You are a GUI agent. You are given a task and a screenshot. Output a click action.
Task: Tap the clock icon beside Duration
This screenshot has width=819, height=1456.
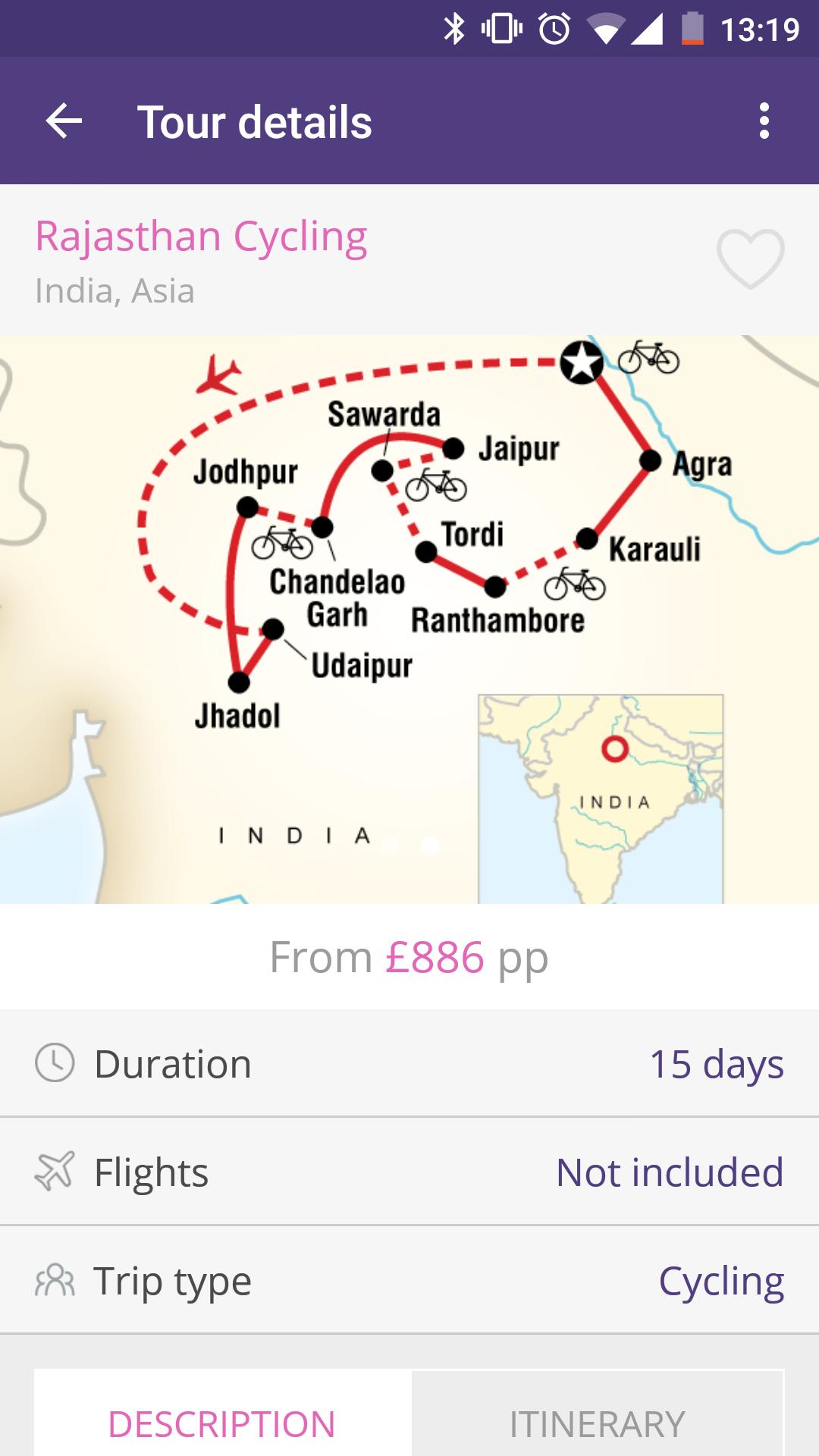[x=55, y=1062]
